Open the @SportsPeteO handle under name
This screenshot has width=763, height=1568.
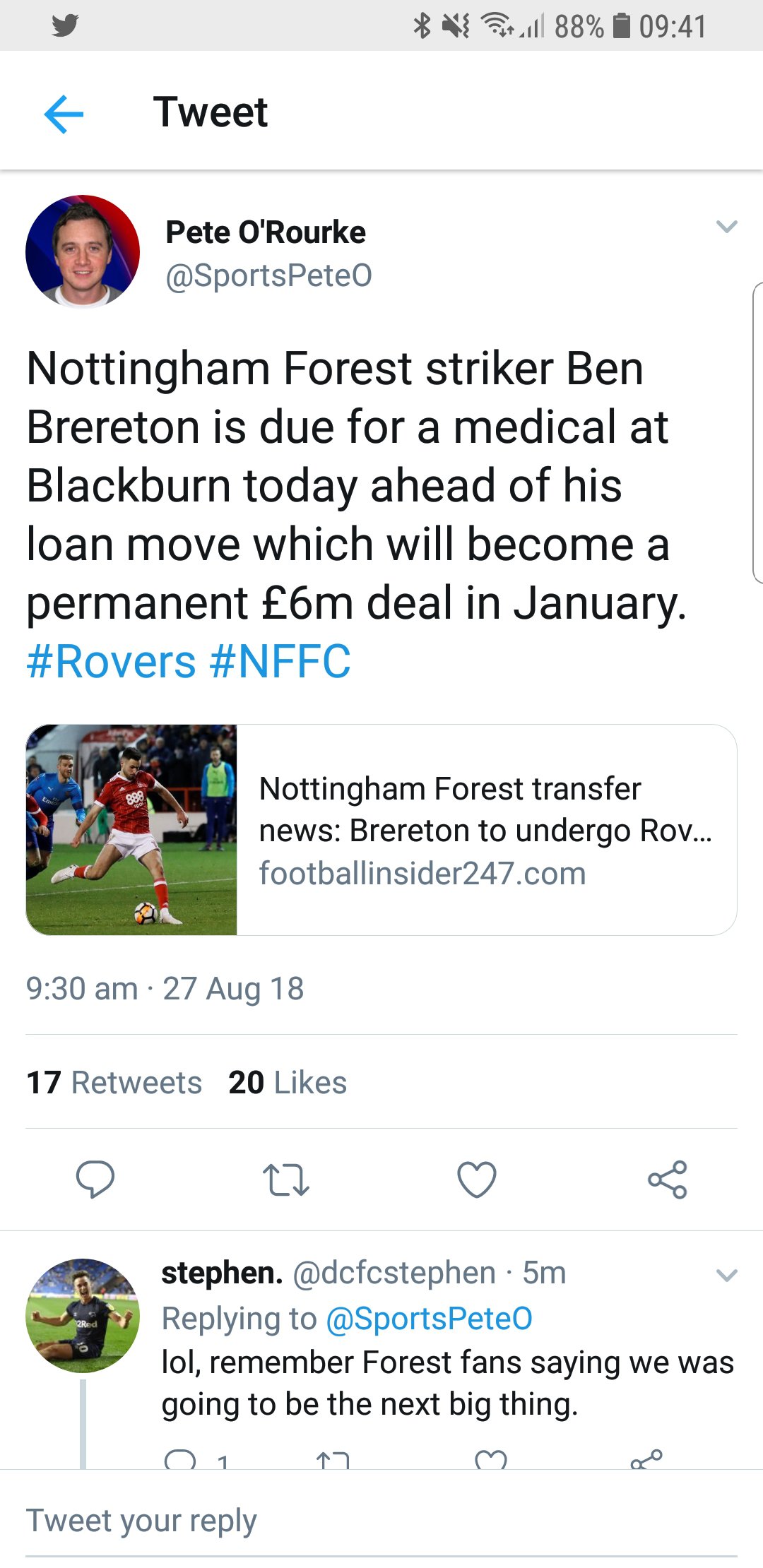click(268, 275)
